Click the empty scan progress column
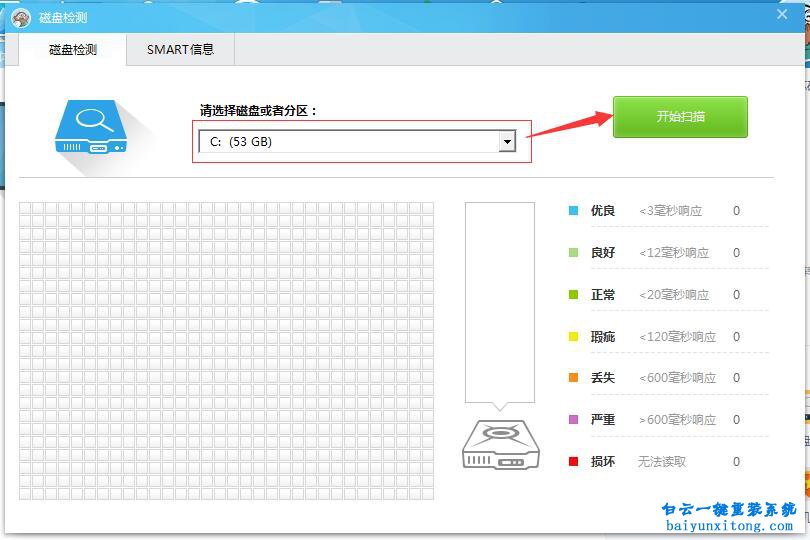Screen dimensions: 810x540 click(499, 300)
